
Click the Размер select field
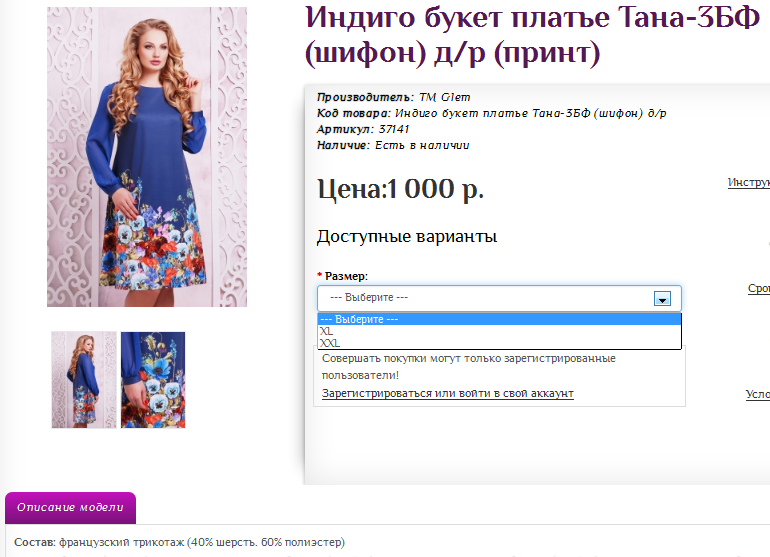(499, 298)
